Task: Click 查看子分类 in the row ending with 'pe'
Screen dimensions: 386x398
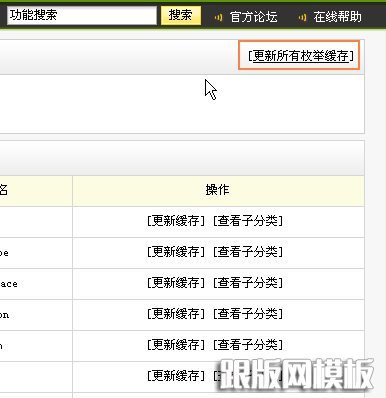Action: coord(248,252)
